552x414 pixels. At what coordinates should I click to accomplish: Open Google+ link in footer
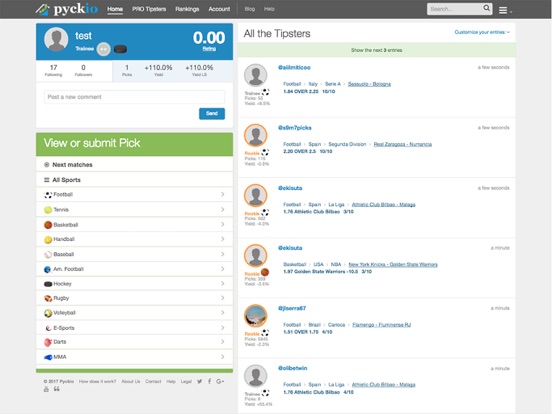click(x=220, y=381)
